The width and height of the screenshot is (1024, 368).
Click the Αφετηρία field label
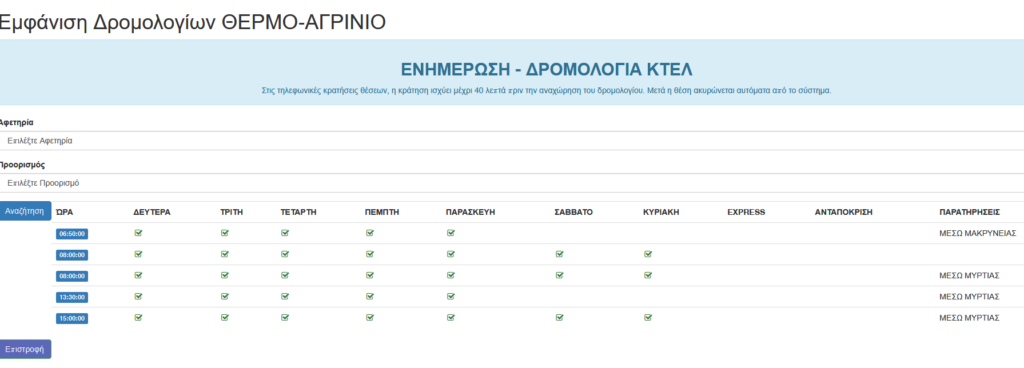click(17, 122)
